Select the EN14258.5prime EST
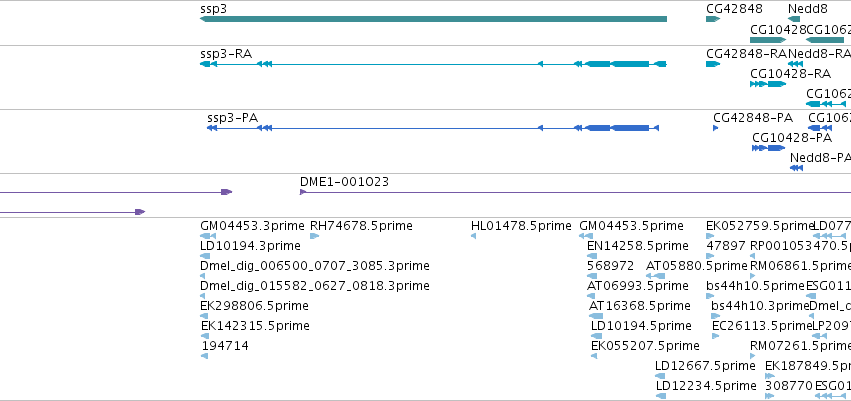The width and height of the screenshot is (851, 401). pyautogui.click(x=592, y=256)
